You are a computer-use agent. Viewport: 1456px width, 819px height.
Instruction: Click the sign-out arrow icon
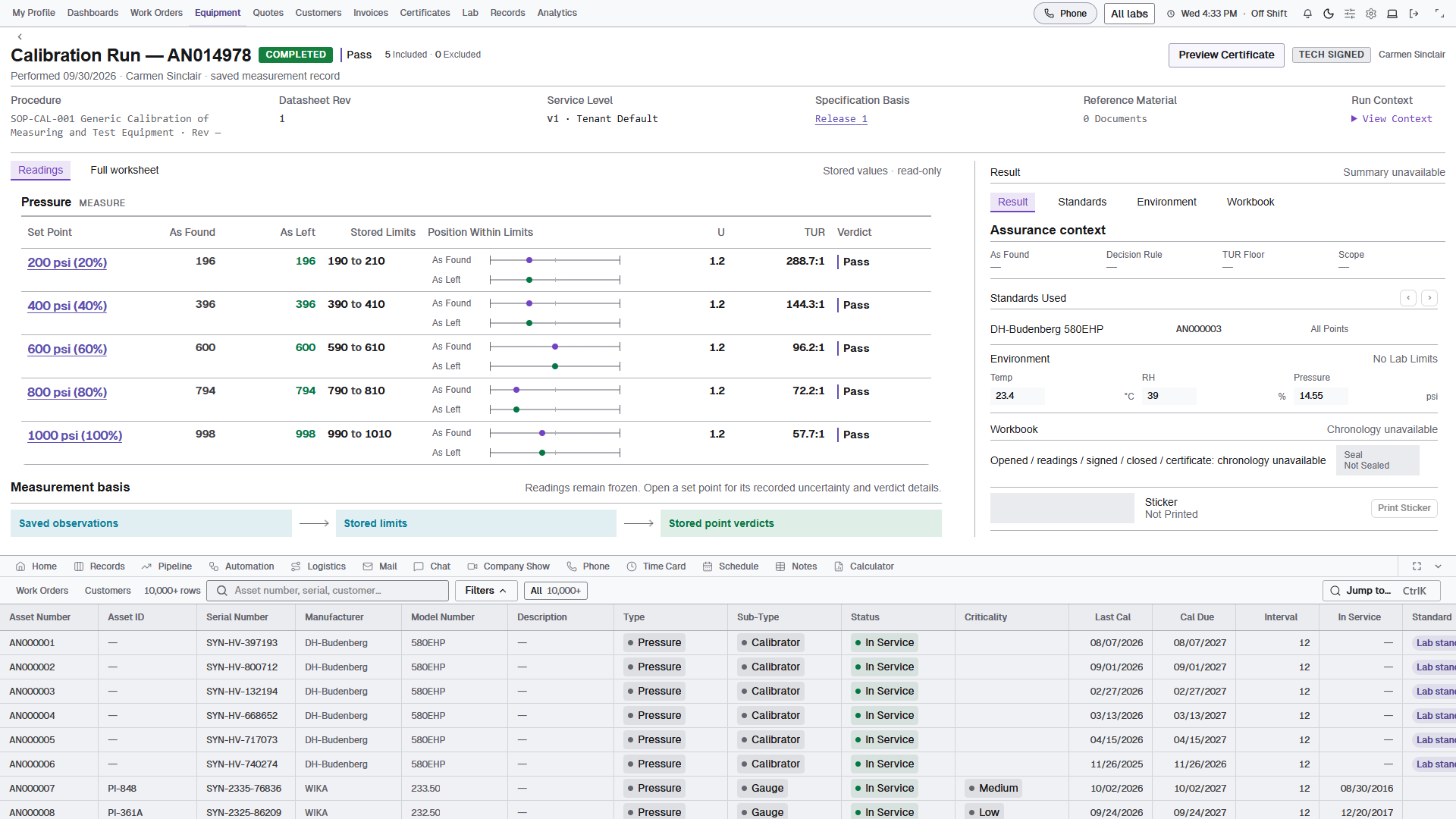tap(1414, 14)
